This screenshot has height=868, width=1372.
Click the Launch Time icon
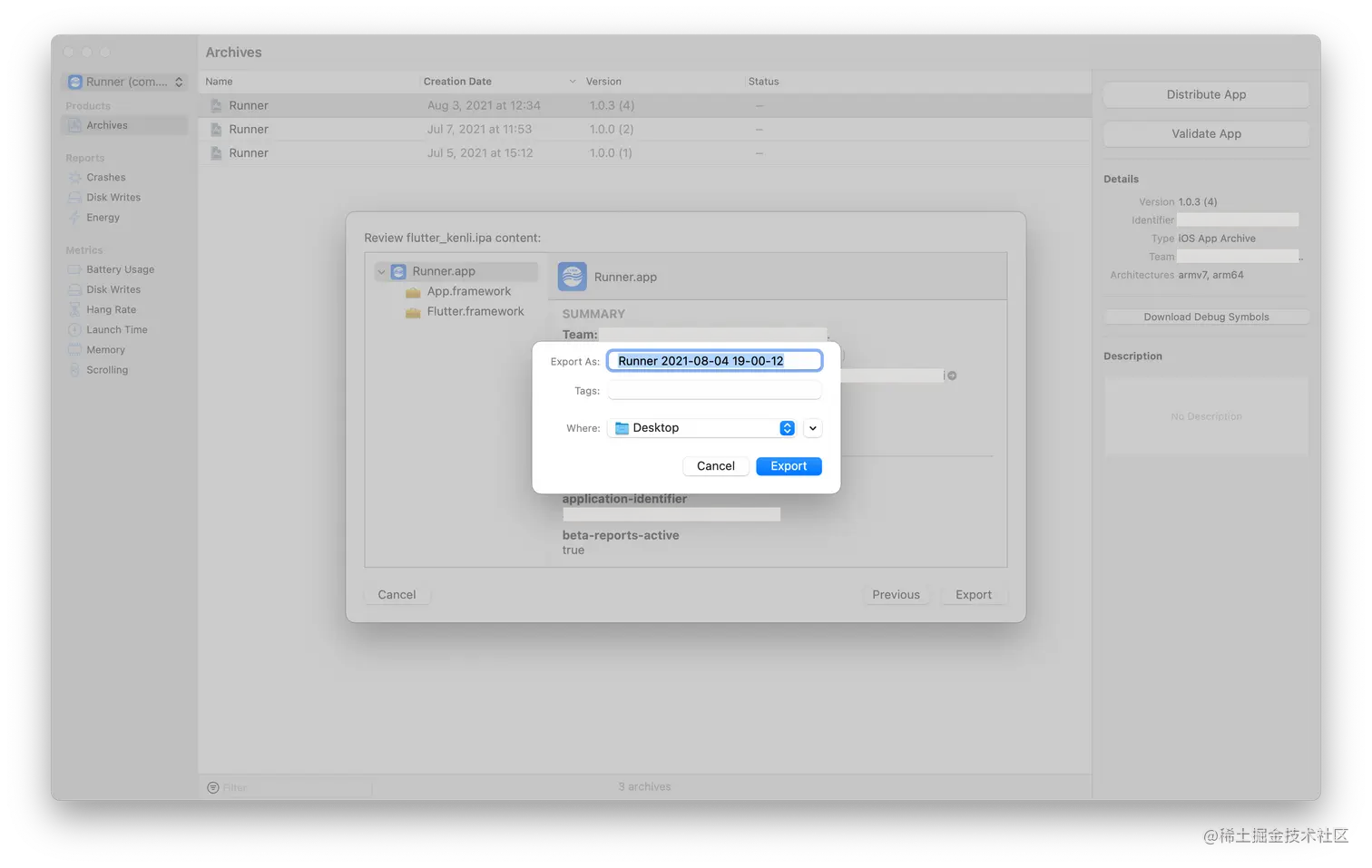point(74,329)
